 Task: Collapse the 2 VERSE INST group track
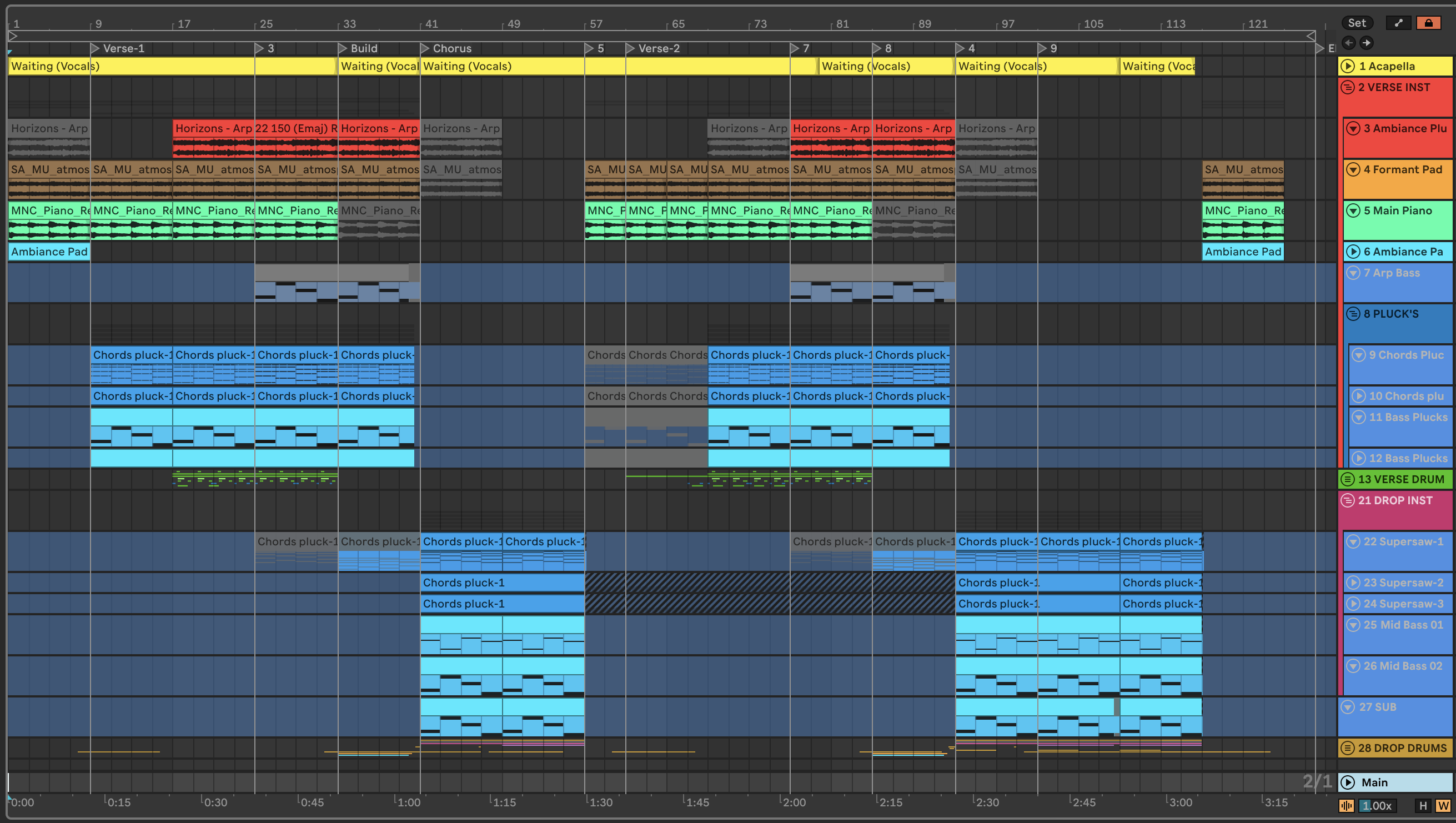[x=1348, y=87]
